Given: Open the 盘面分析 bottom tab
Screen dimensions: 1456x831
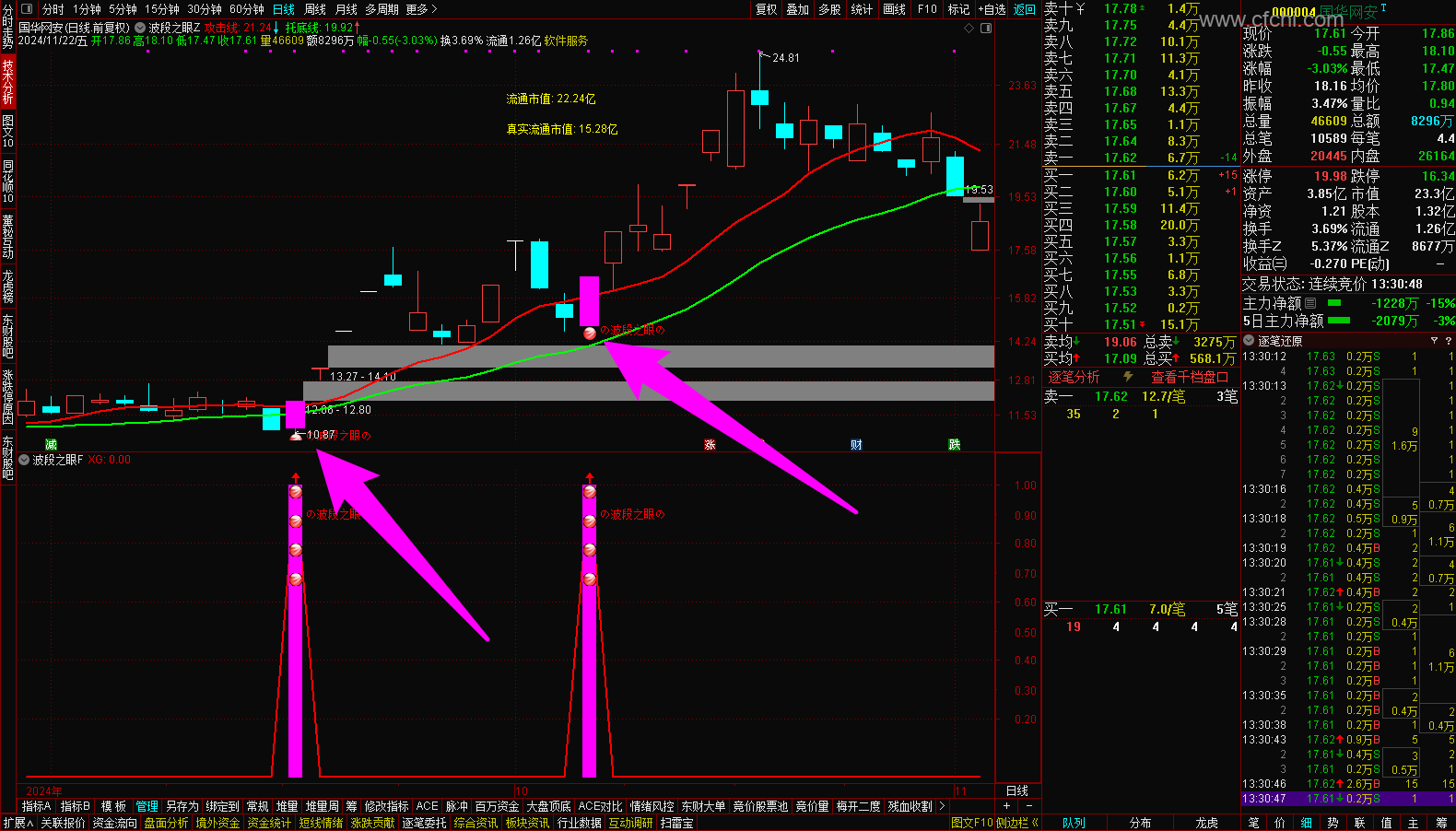Looking at the screenshot, I should point(166,823).
